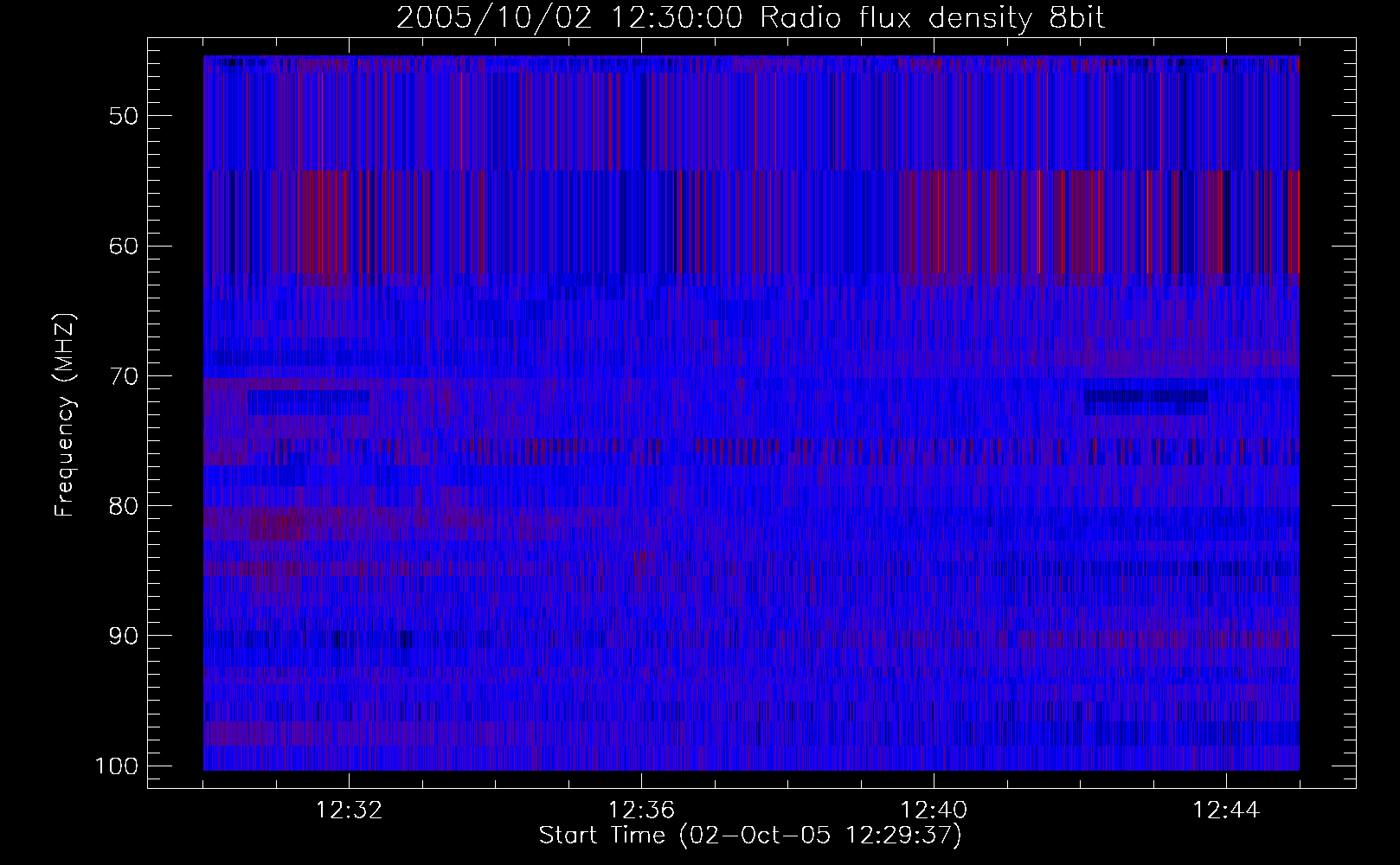Click the 'Frequency (MHZ)' y-axis label
Viewport: 1400px width, 865px height.
click(x=65, y=415)
